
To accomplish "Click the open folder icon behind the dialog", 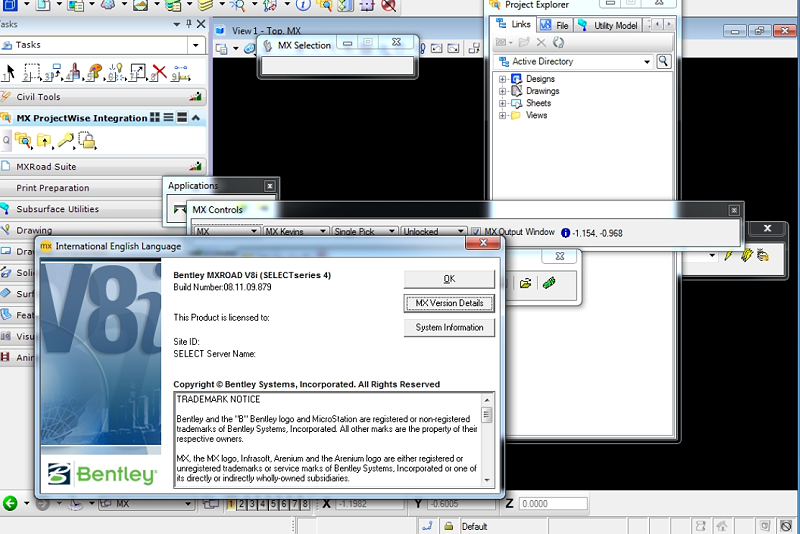I will tap(525, 284).
